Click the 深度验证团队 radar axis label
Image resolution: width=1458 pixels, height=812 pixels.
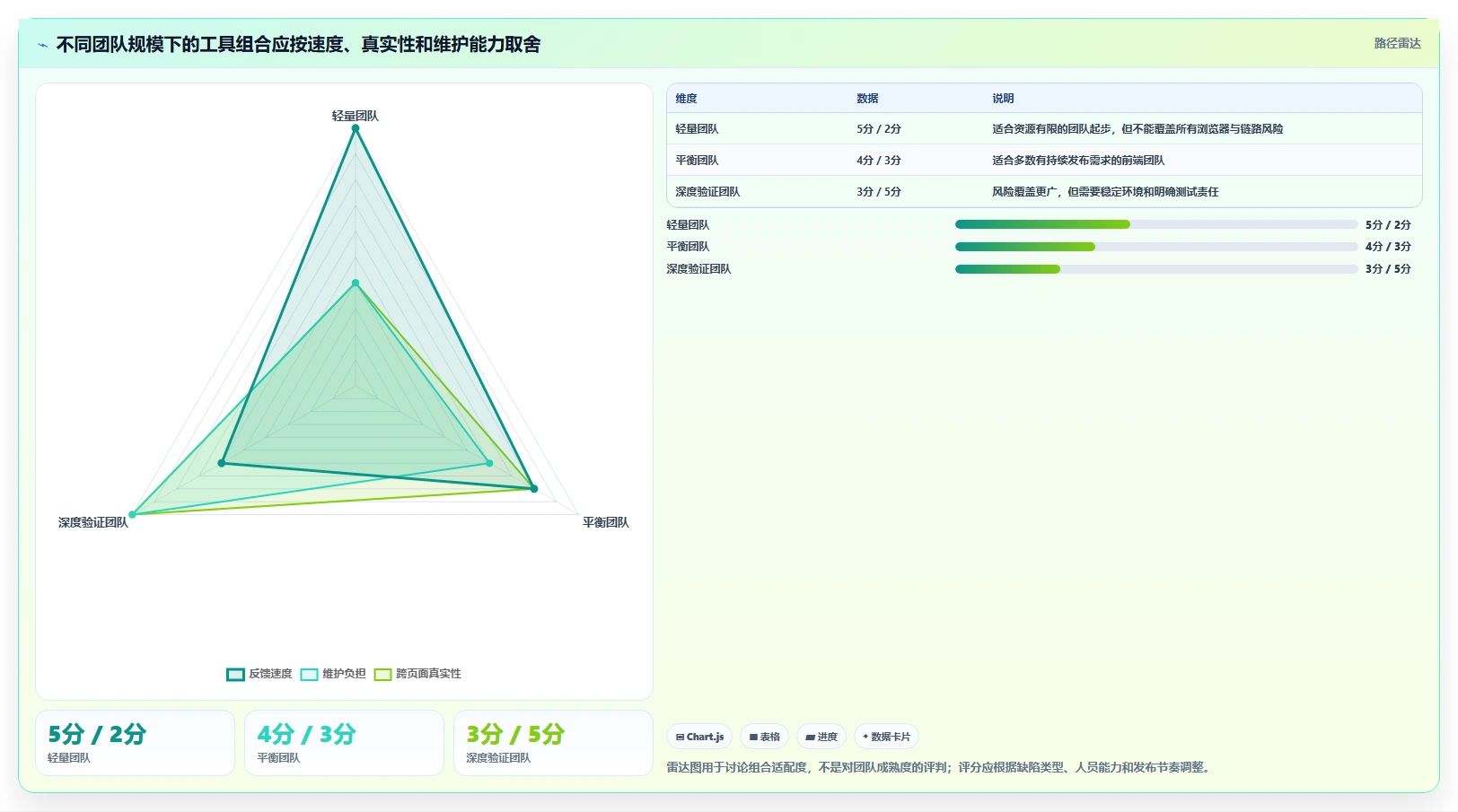coord(93,522)
